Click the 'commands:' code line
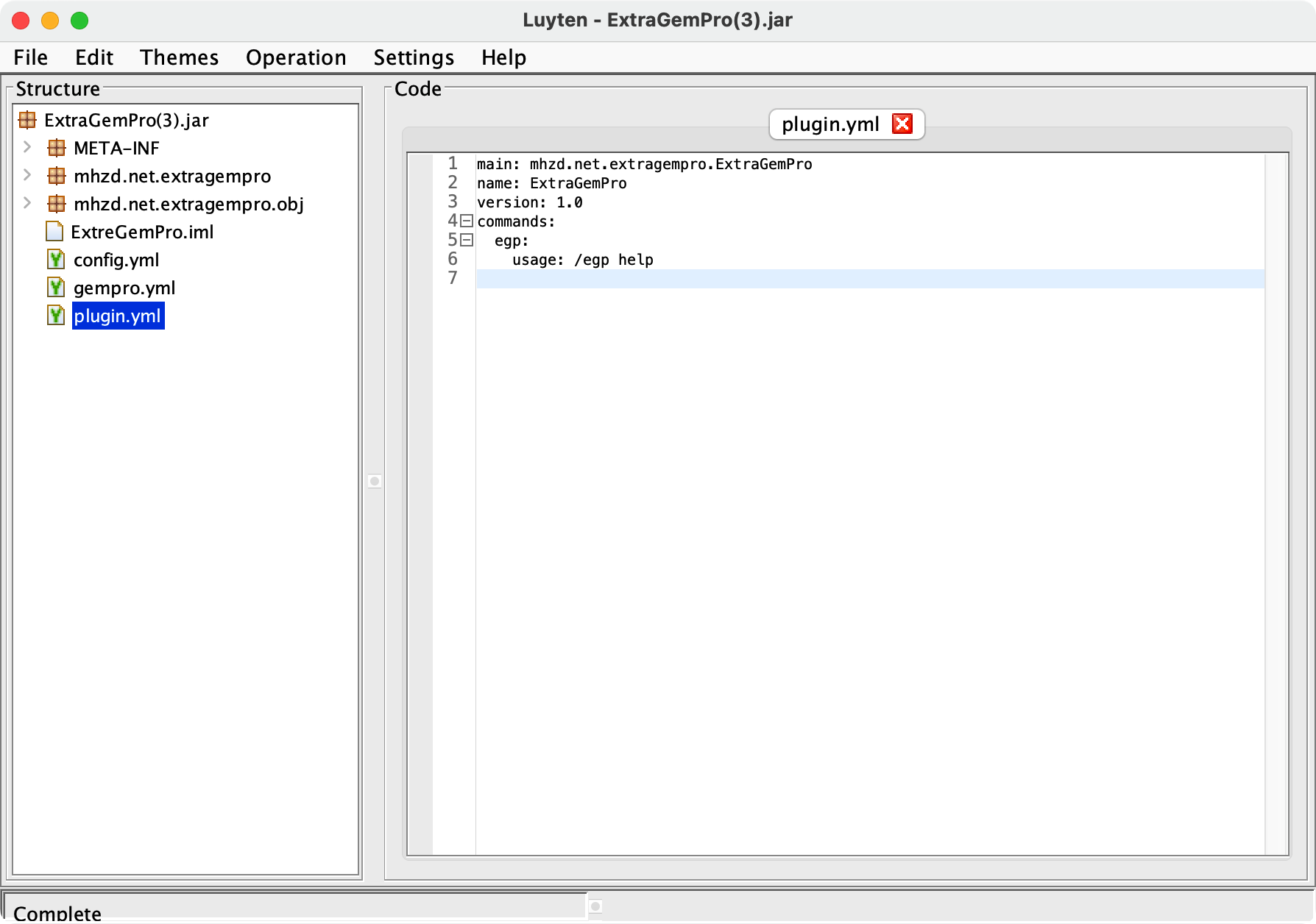This screenshot has height=924, width=1316. point(516,221)
